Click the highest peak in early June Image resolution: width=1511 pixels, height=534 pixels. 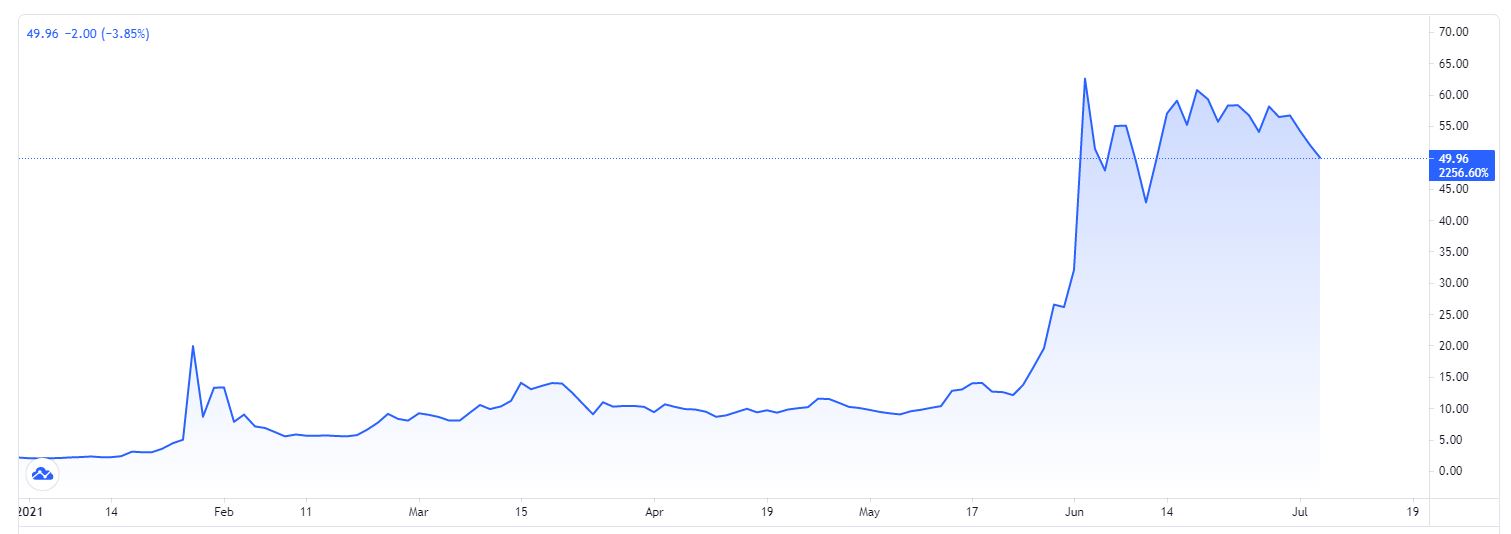click(1085, 79)
